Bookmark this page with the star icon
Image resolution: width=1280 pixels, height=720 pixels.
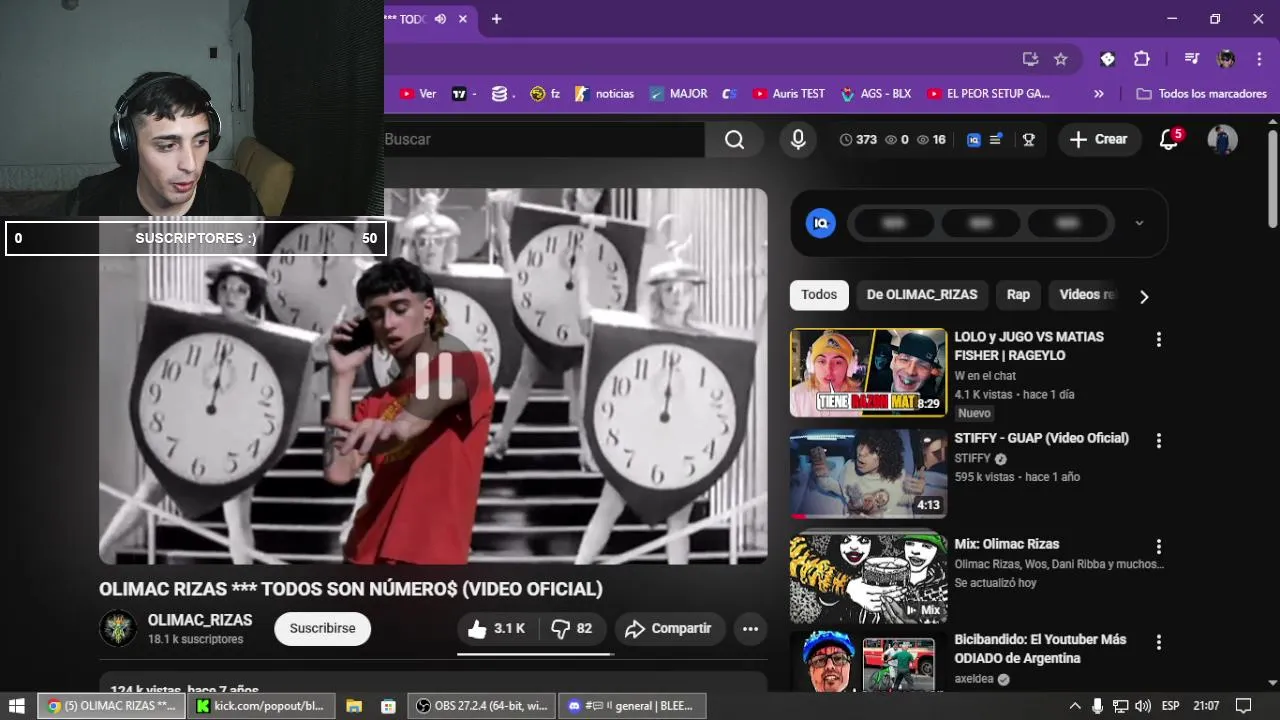(1061, 59)
